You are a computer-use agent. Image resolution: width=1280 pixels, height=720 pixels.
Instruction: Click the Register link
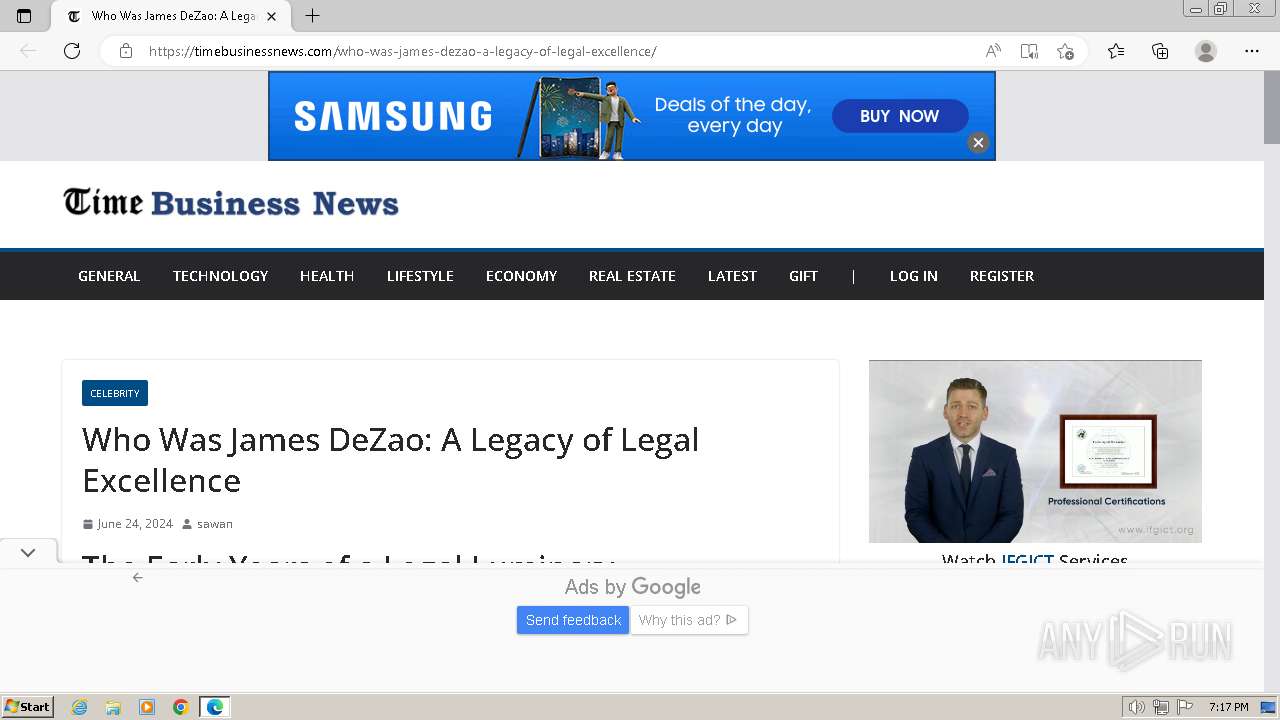click(1002, 276)
